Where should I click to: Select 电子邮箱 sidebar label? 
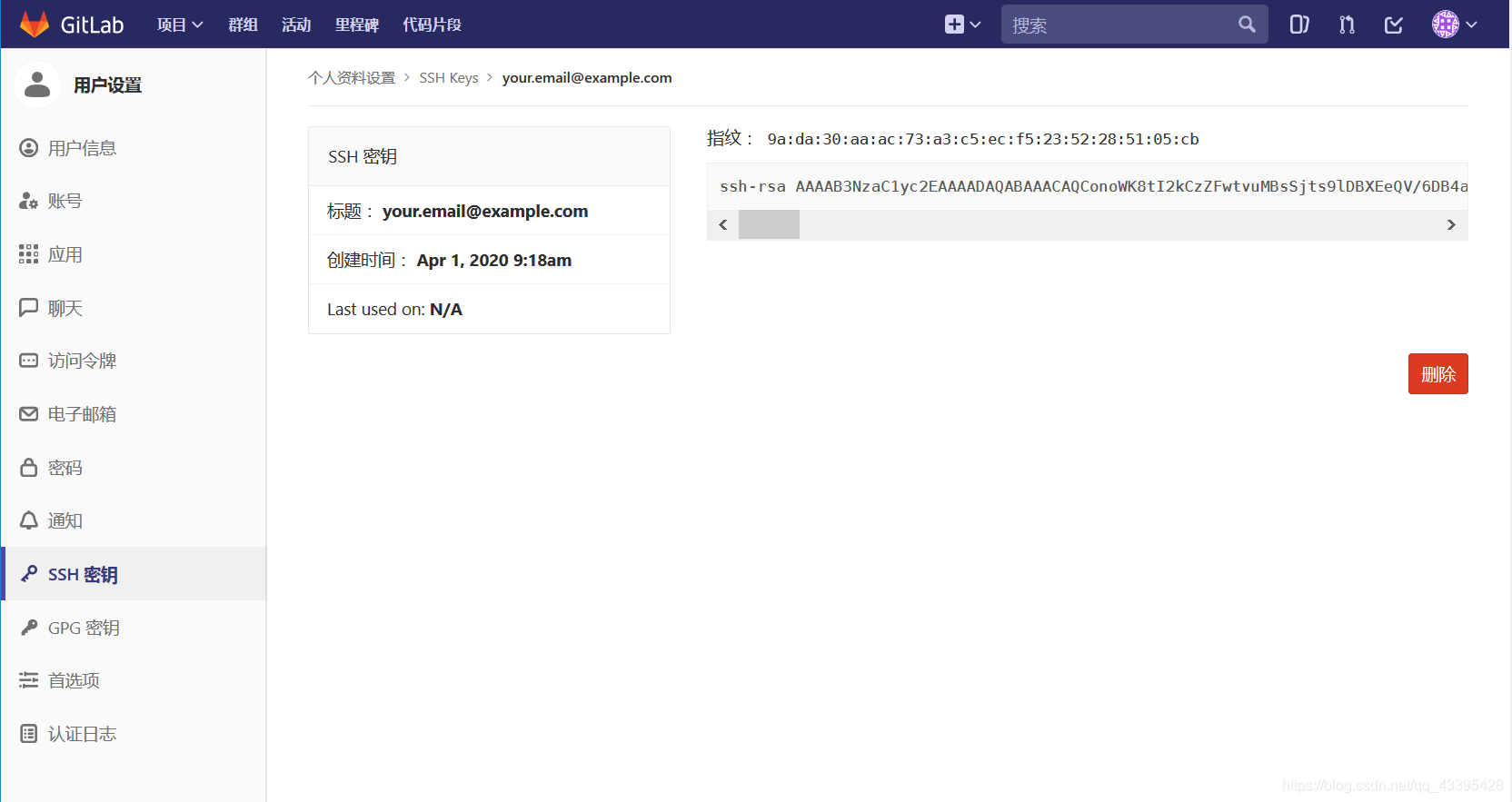coord(83,414)
